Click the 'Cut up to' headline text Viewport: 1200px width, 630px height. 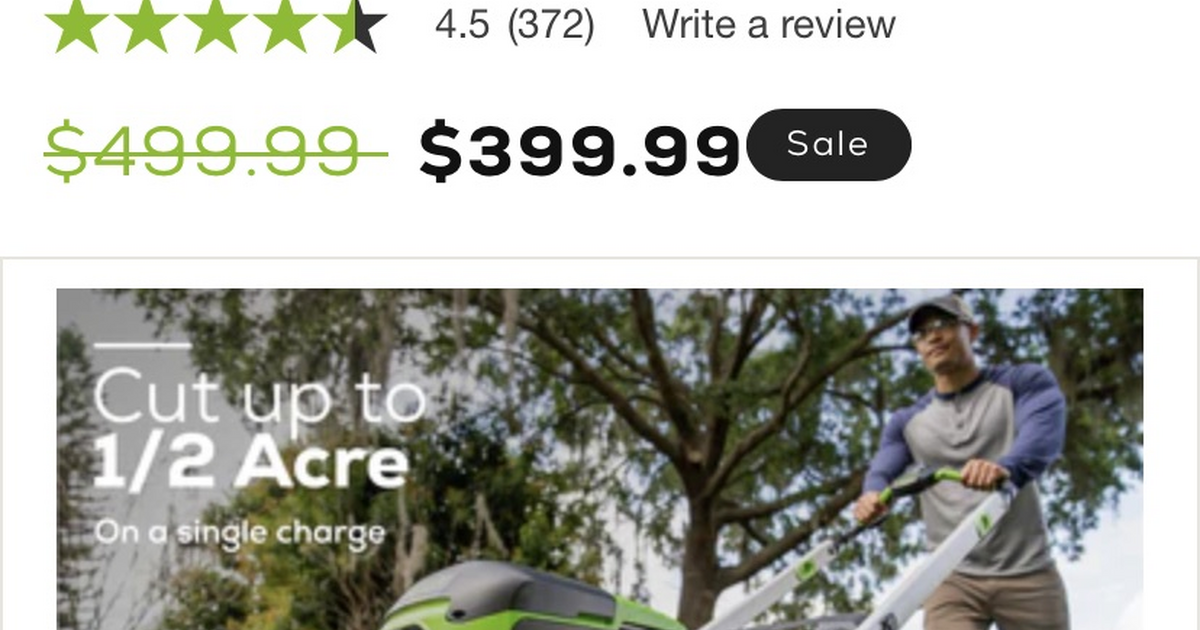(x=260, y=398)
